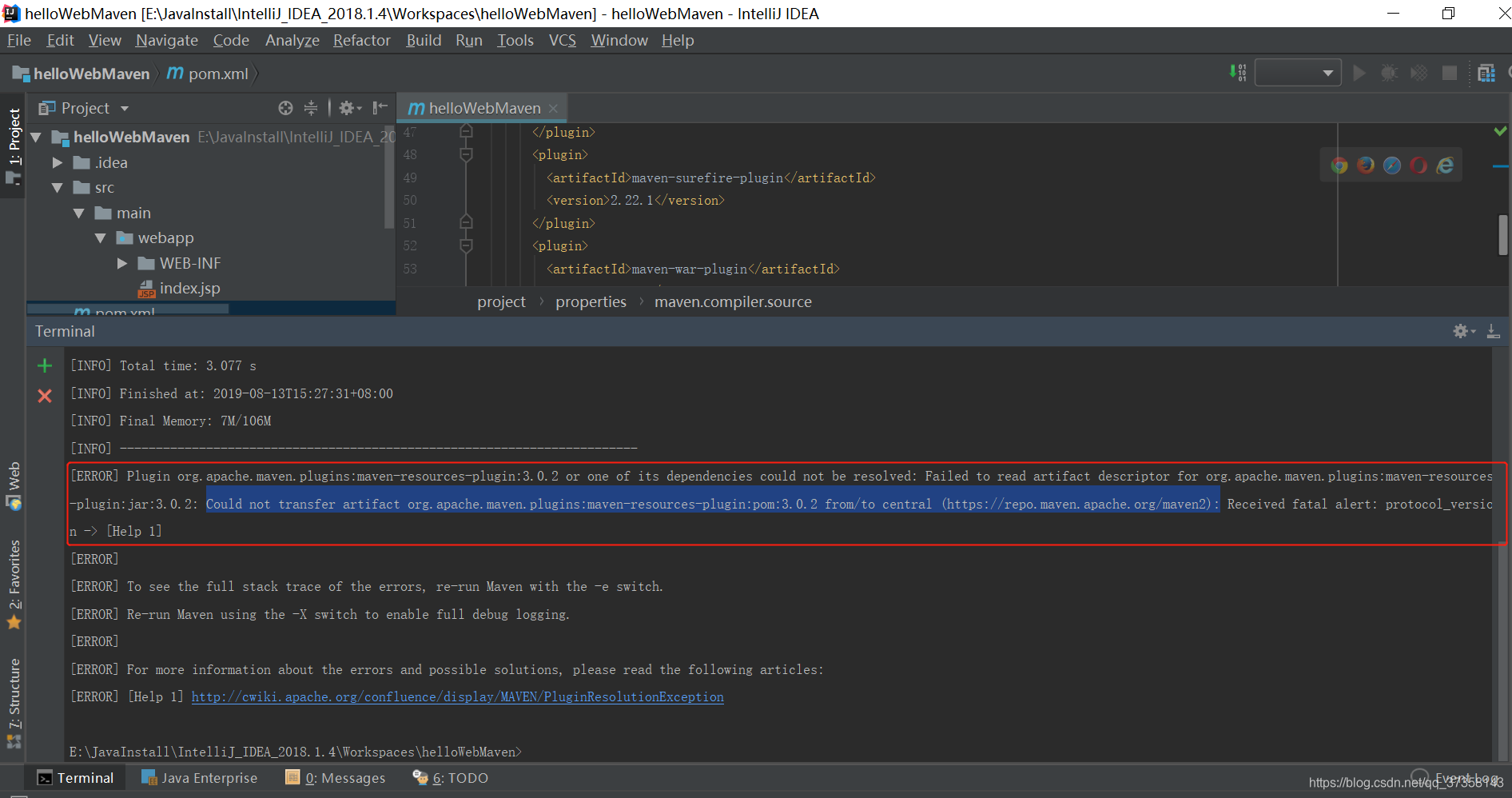
Task: Hide the Project panel with arrow icon
Action: (x=380, y=108)
